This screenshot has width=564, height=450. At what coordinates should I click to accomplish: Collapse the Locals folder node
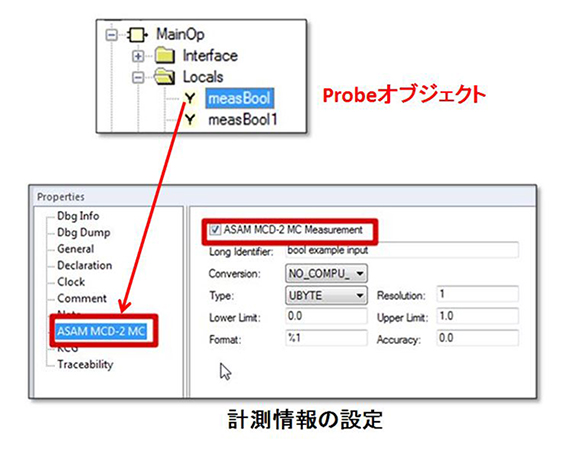click(138, 77)
